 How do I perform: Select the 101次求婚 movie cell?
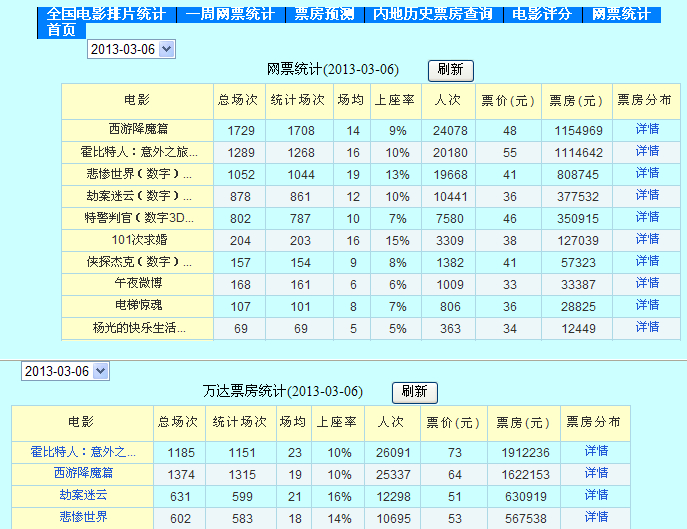[139, 240]
